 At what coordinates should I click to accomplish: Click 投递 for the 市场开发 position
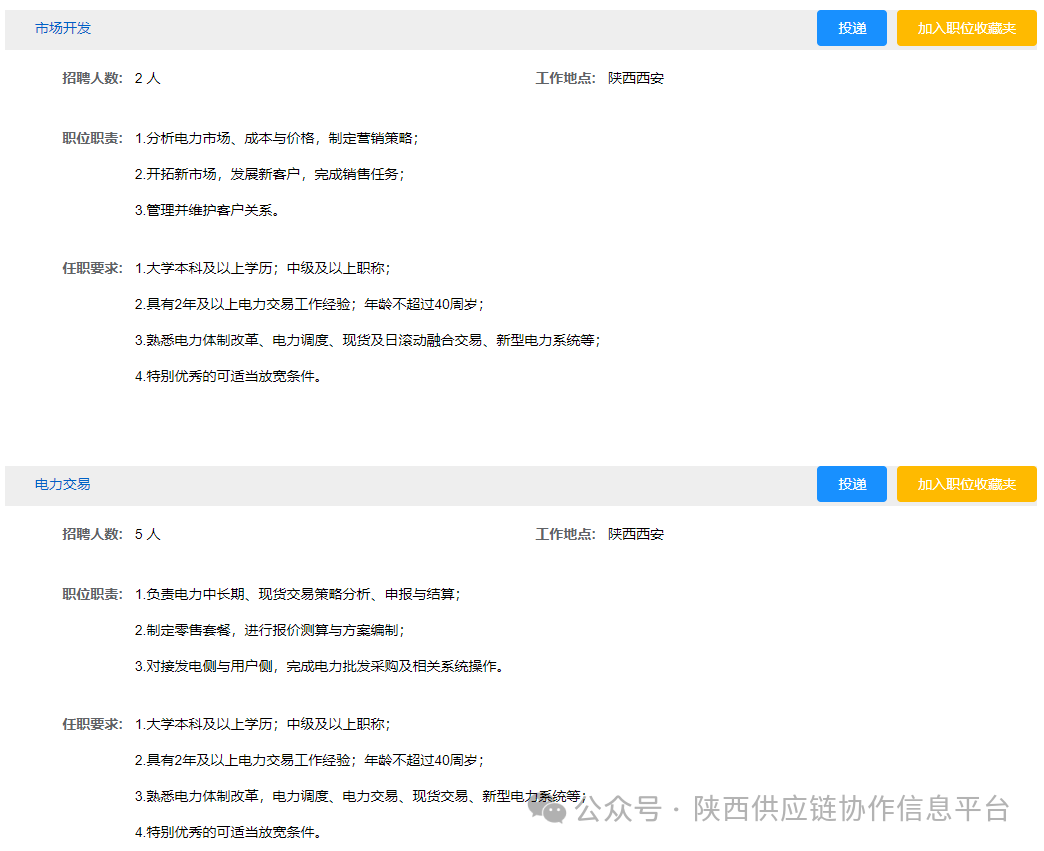tap(851, 28)
